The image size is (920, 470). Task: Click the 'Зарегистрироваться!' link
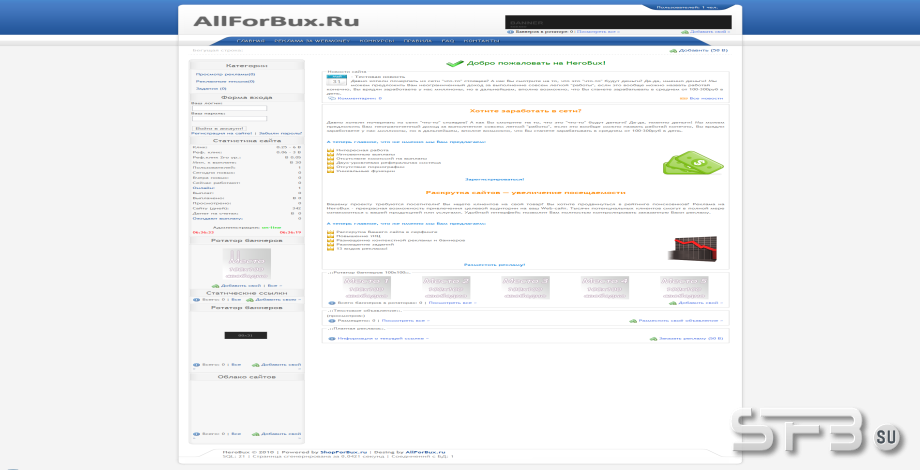(495, 180)
